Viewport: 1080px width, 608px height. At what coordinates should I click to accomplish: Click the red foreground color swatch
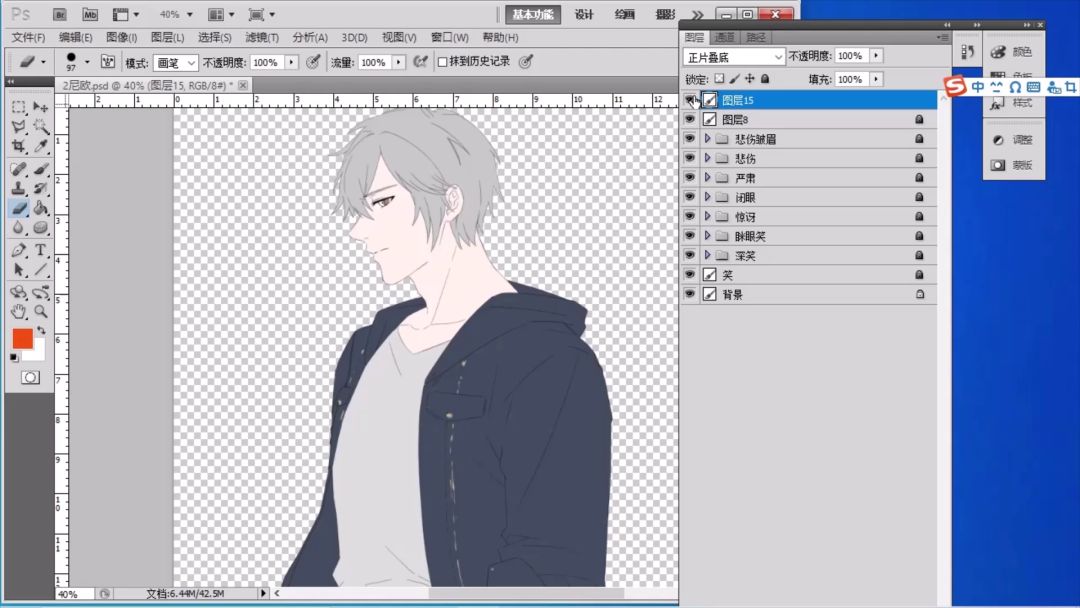coord(22,339)
